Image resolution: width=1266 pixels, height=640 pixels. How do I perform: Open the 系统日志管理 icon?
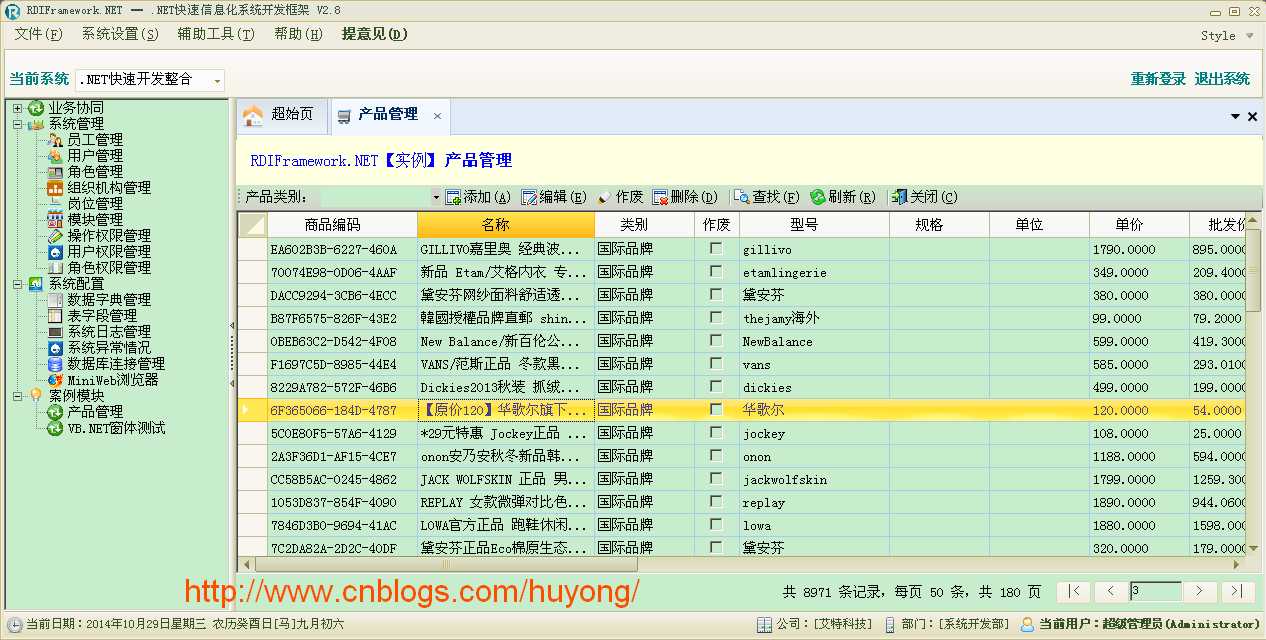coord(56,332)
